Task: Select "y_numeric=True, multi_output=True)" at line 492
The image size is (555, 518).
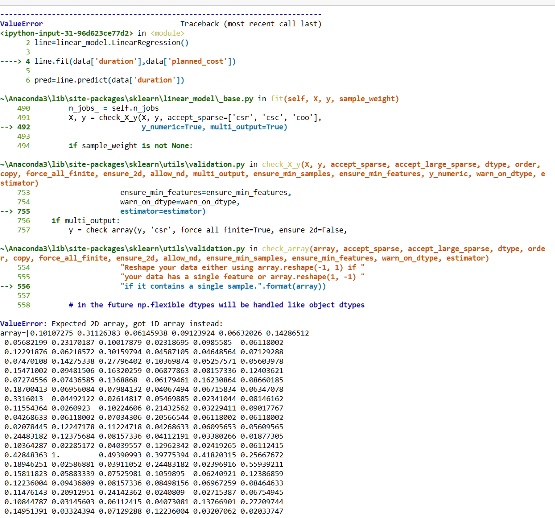Action: (214, 127)
